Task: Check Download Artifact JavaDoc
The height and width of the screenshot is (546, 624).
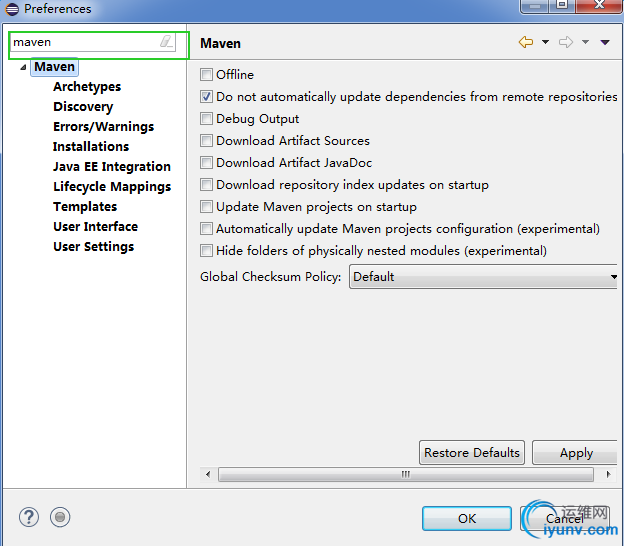Action: (x=206, y=162)
